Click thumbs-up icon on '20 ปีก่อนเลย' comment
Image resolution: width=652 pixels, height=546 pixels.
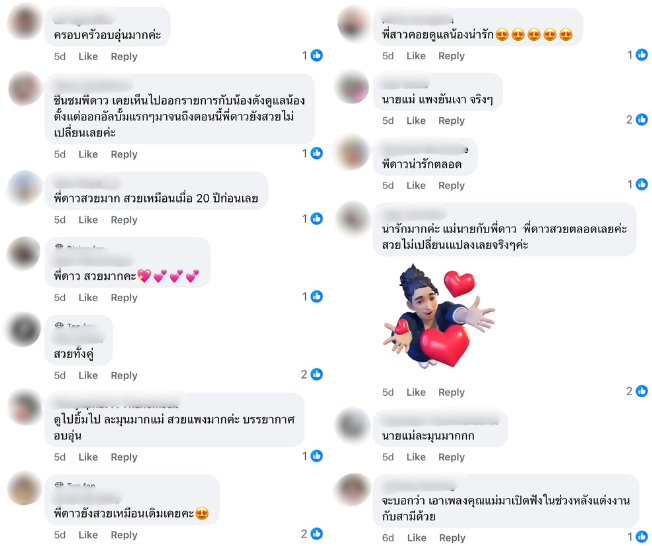pyautogui.click(x=317, y=219)
